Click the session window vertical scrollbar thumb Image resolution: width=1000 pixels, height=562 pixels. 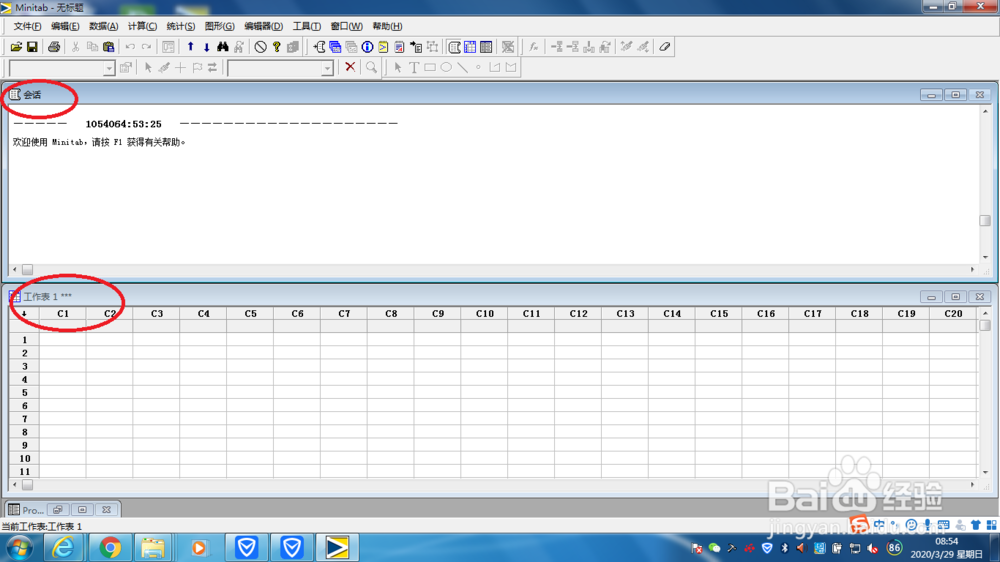pos(985,220)
